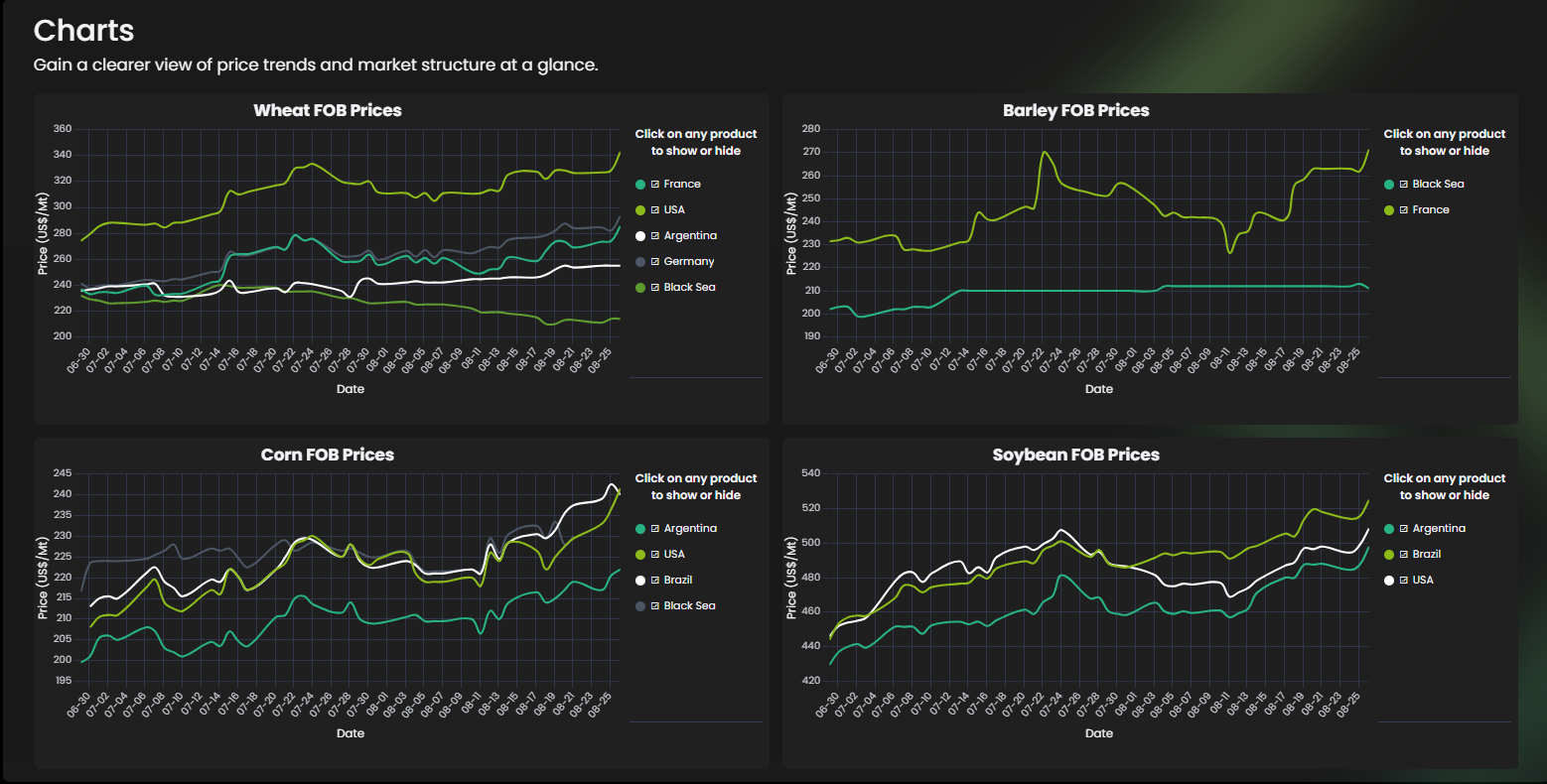The width and height of the screenshot is (1547, 784).
Task: Click lime France dot in Barley legend
Action: point(1389,210)
